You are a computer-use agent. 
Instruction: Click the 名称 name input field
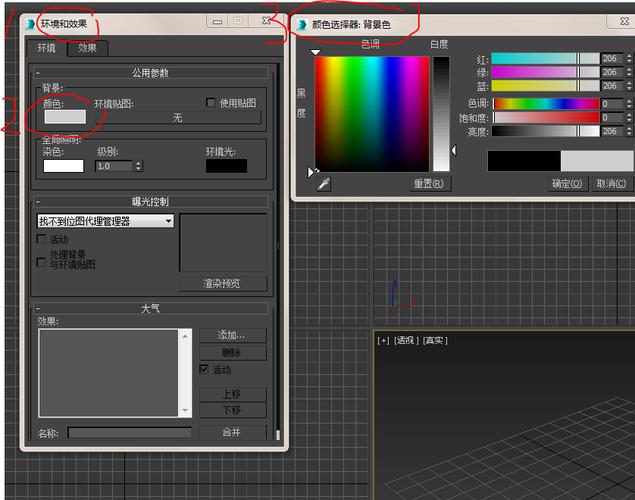click(x=129, y=433)
